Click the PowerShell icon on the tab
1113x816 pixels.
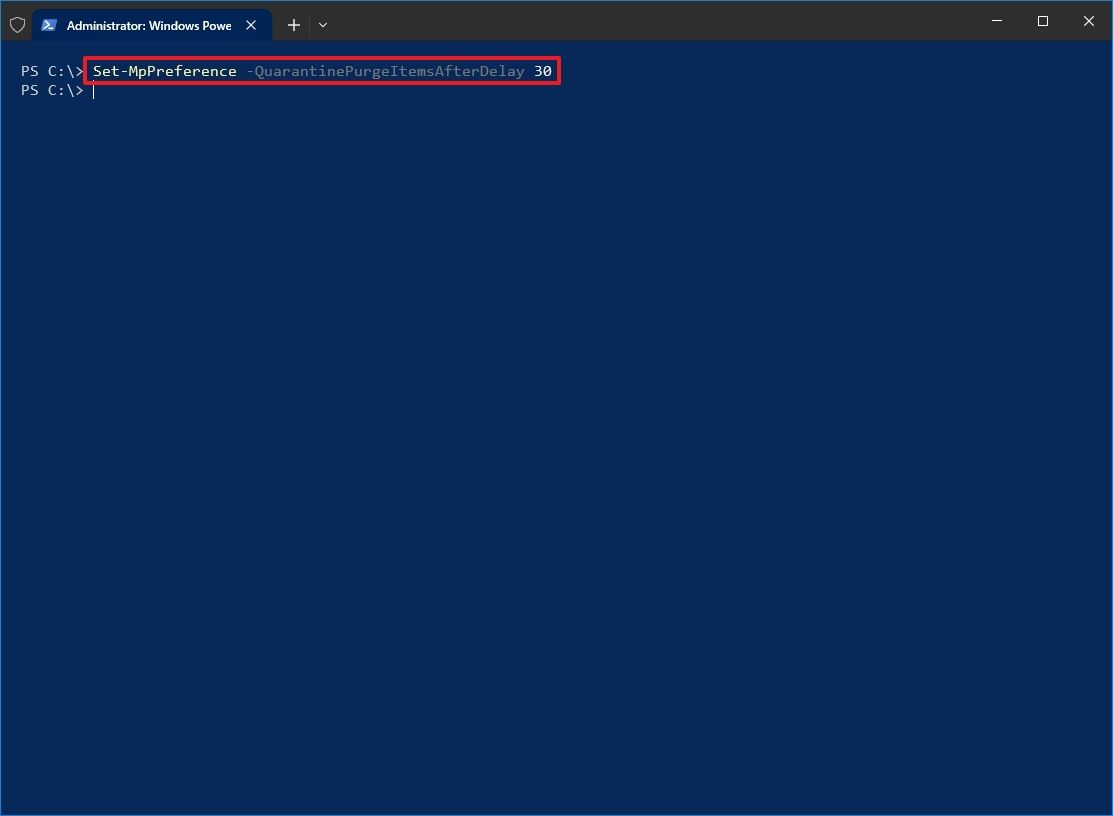coord(49,24)
